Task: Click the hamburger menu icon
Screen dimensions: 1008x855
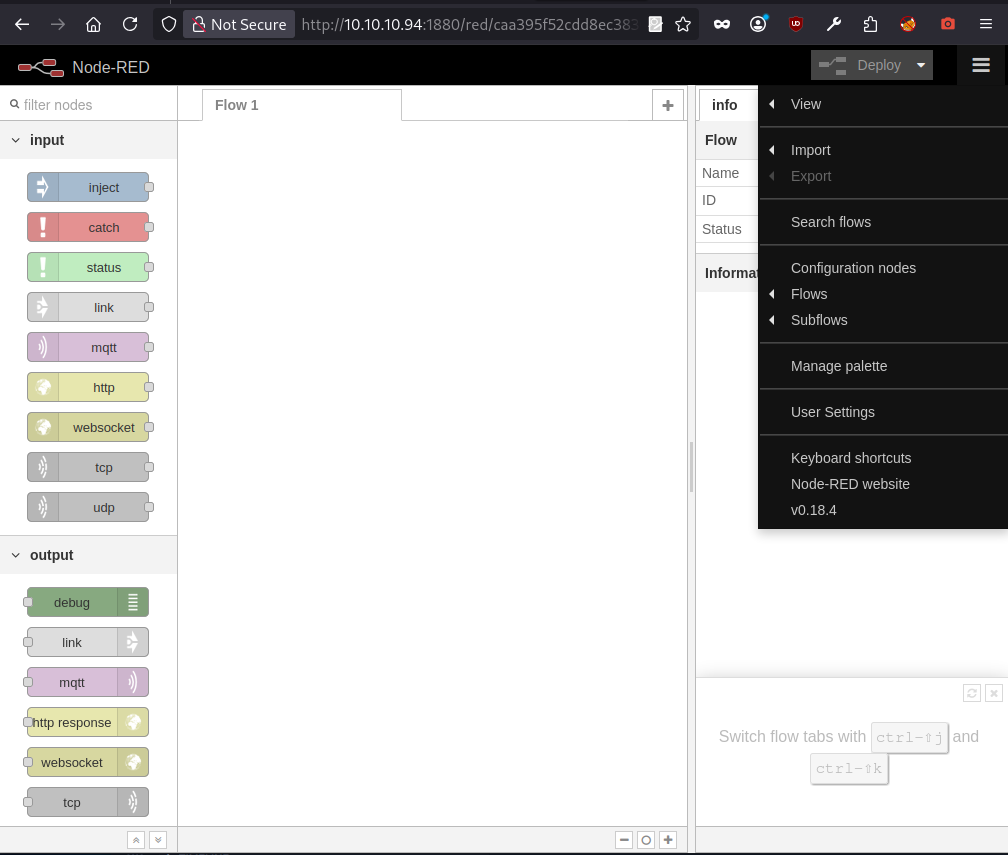Action: click(980, 65)
